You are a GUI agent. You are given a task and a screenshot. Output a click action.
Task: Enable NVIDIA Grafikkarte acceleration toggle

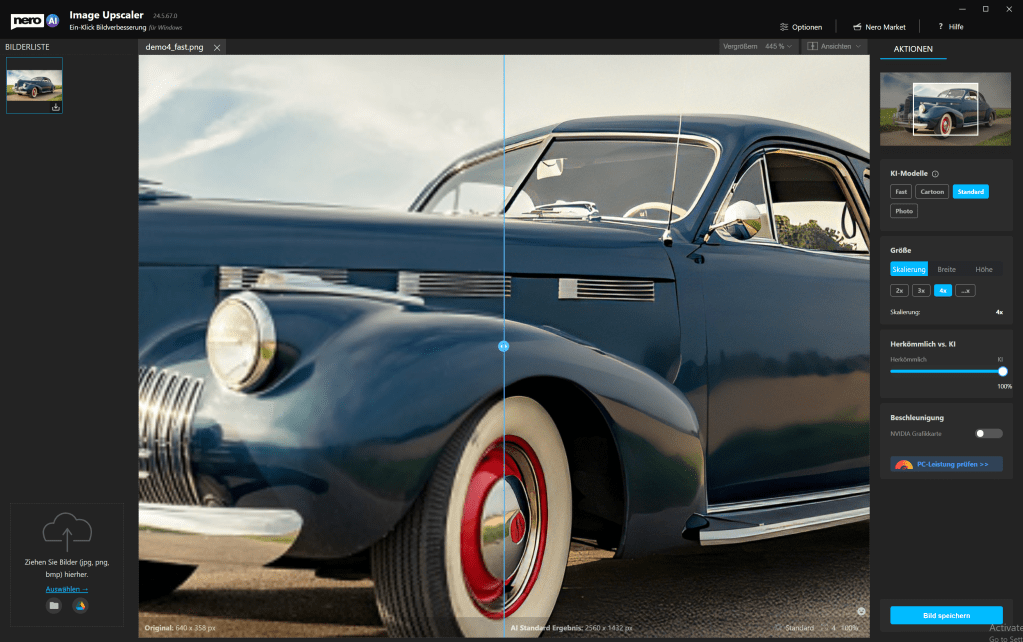tap(988, 433)
